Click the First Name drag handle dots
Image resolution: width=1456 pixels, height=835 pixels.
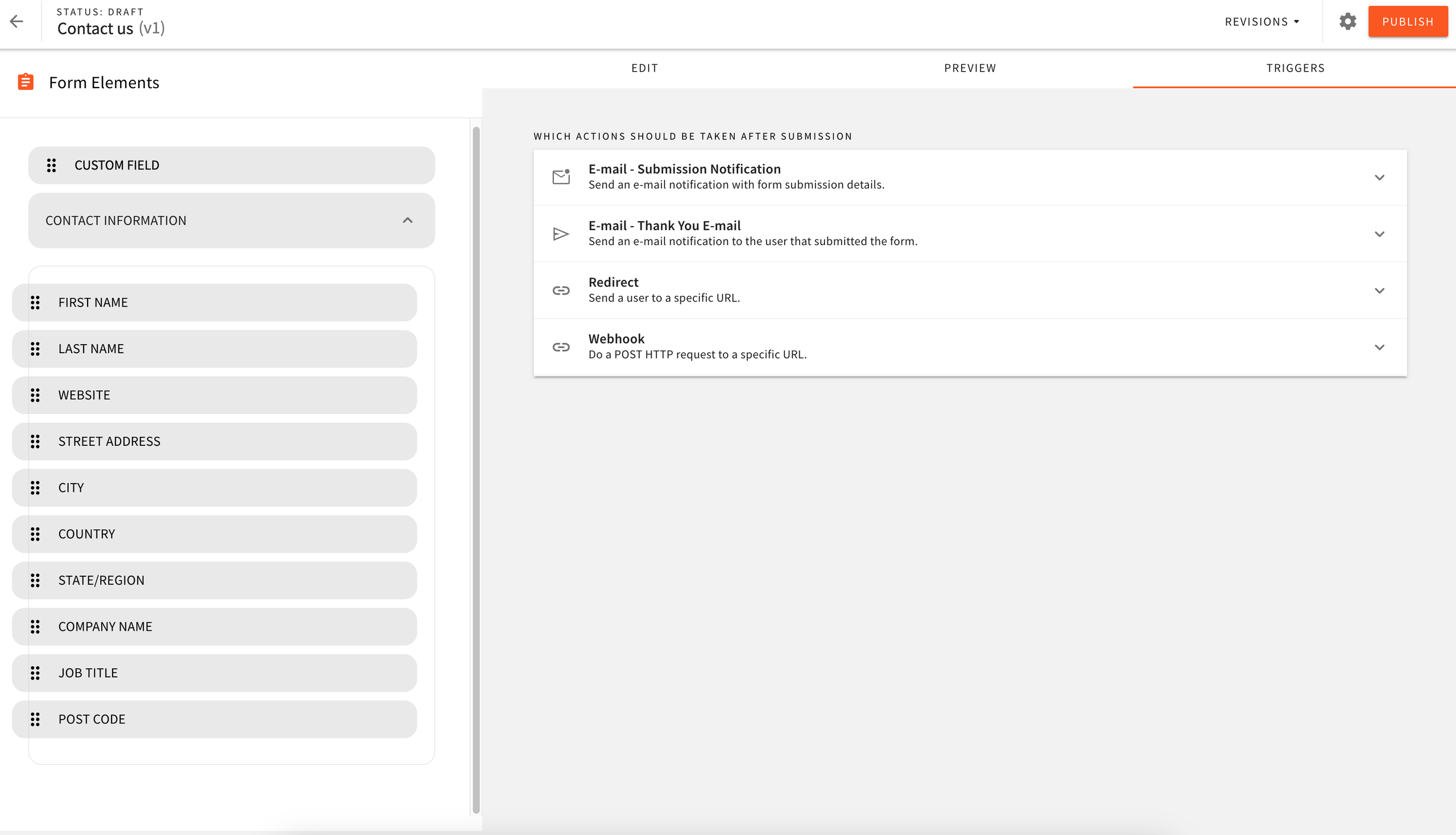(x=35, y=302)
